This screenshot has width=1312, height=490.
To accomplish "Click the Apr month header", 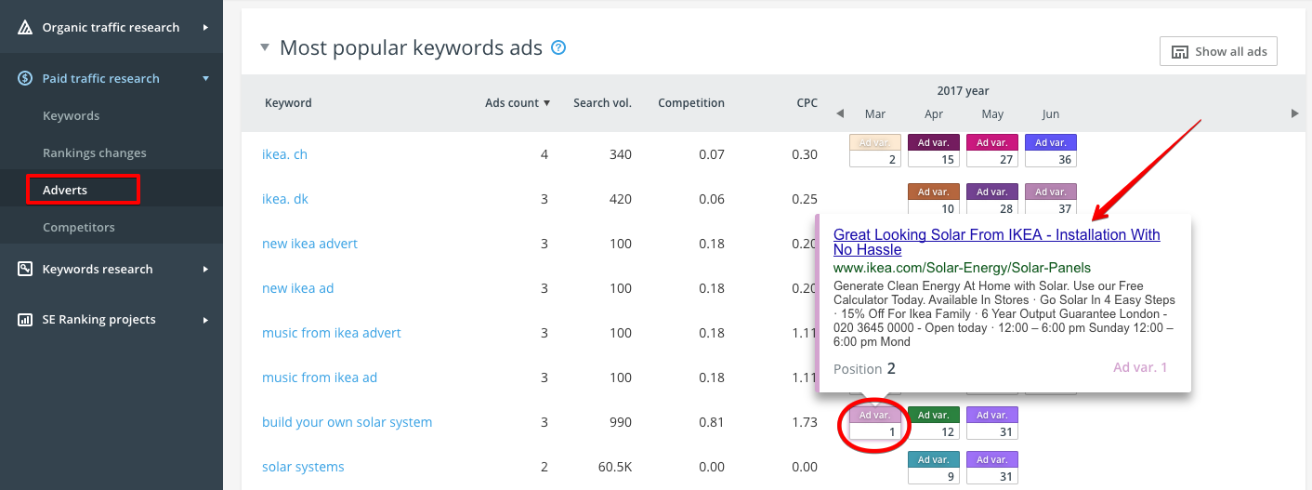I will (934, 114).
